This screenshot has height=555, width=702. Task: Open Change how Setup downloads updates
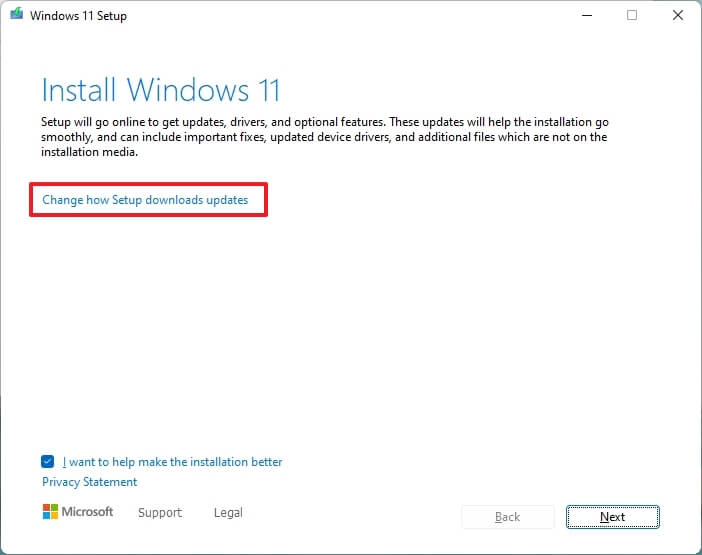(x=145, y=200)
